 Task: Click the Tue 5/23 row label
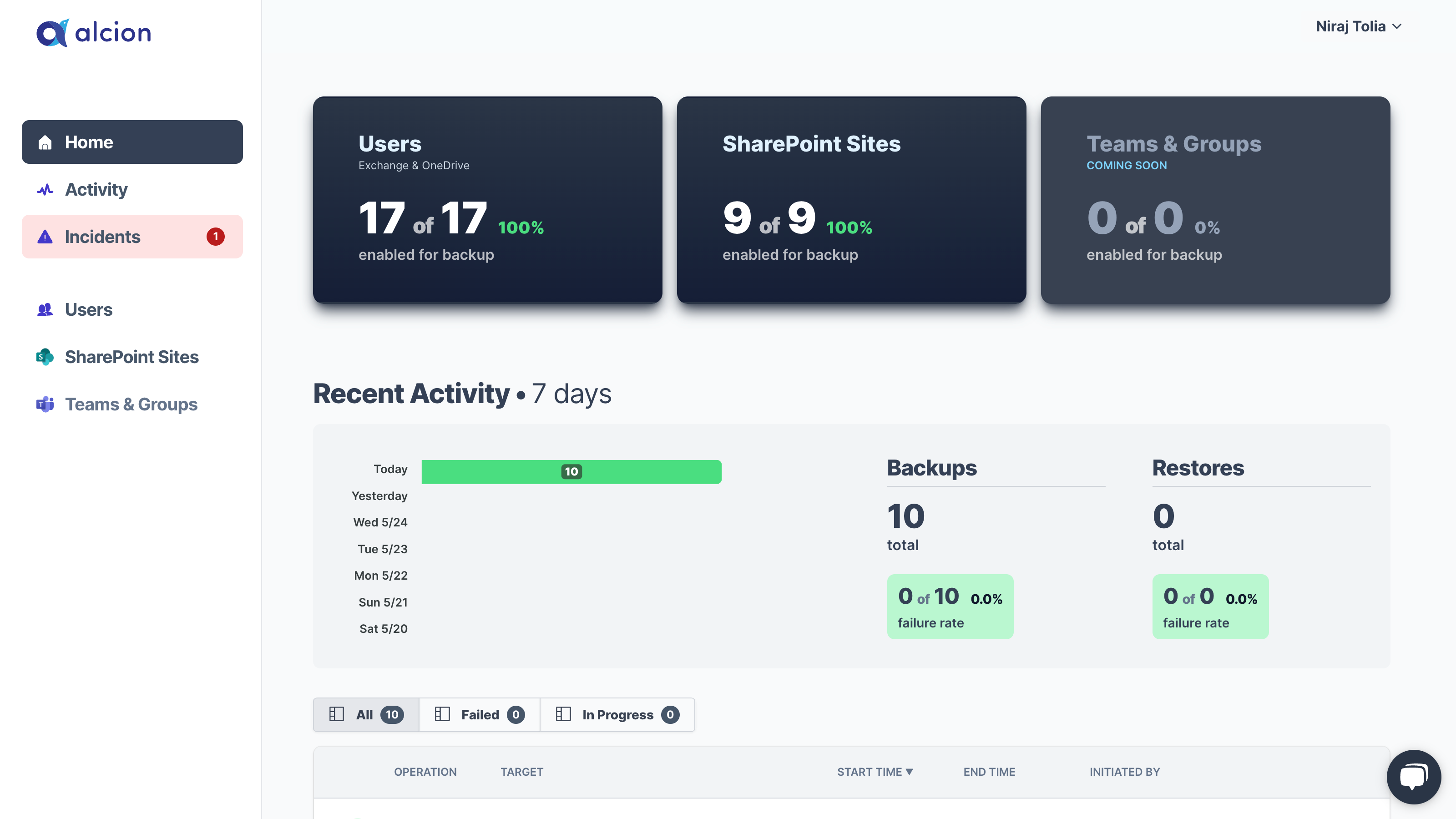(x=382, y=549)
